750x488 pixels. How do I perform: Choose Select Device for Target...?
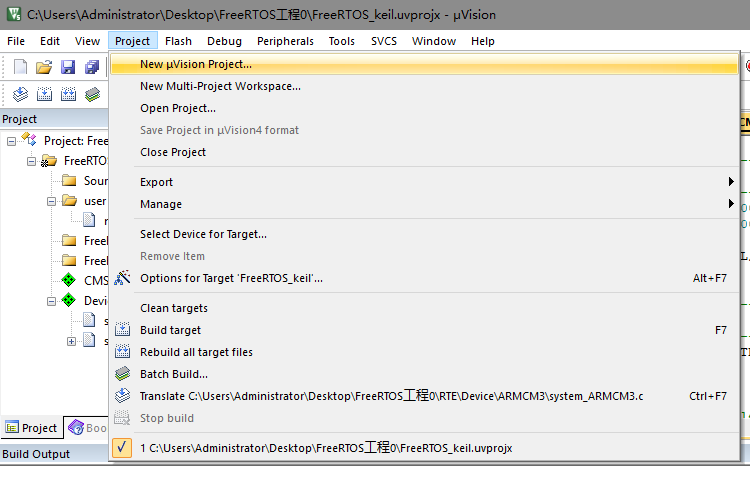point(425,234)
